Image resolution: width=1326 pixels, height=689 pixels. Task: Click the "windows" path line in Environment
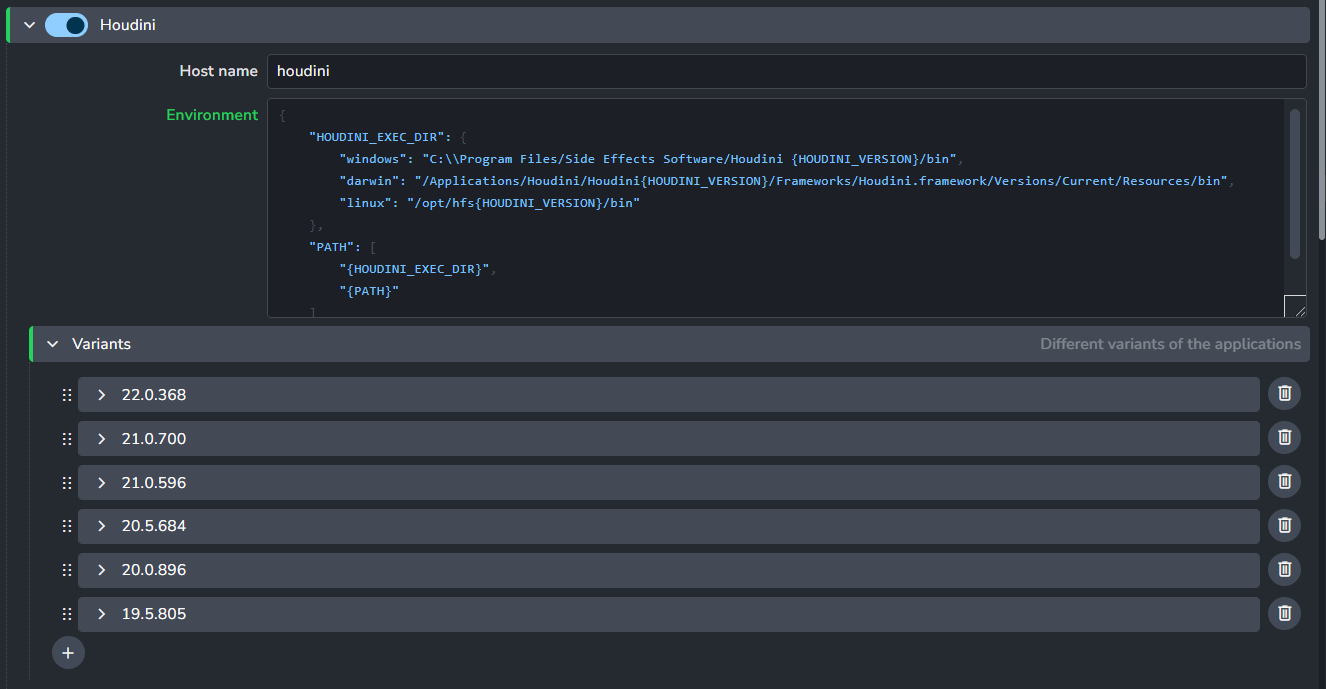[651, 159]
